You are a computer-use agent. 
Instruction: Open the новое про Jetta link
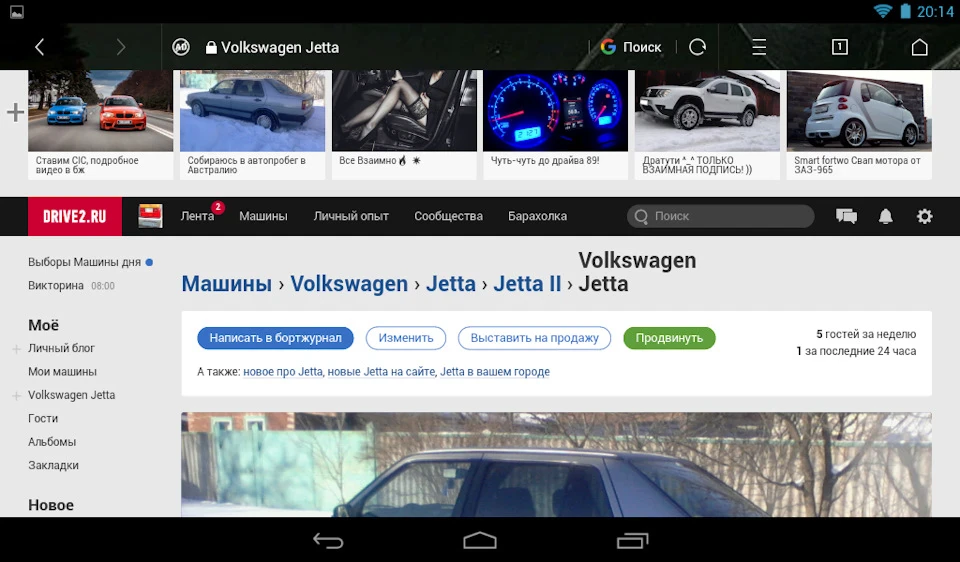click(283, 372)
